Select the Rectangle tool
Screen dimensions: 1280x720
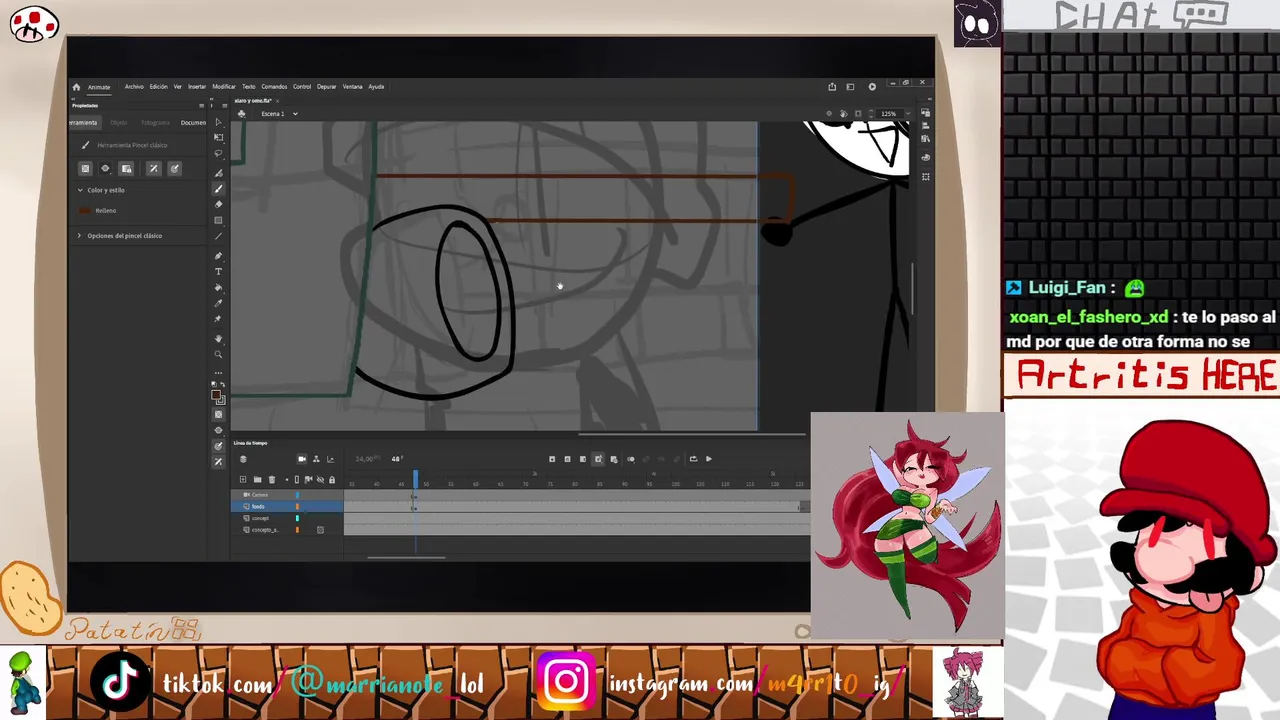pos(218,220)
